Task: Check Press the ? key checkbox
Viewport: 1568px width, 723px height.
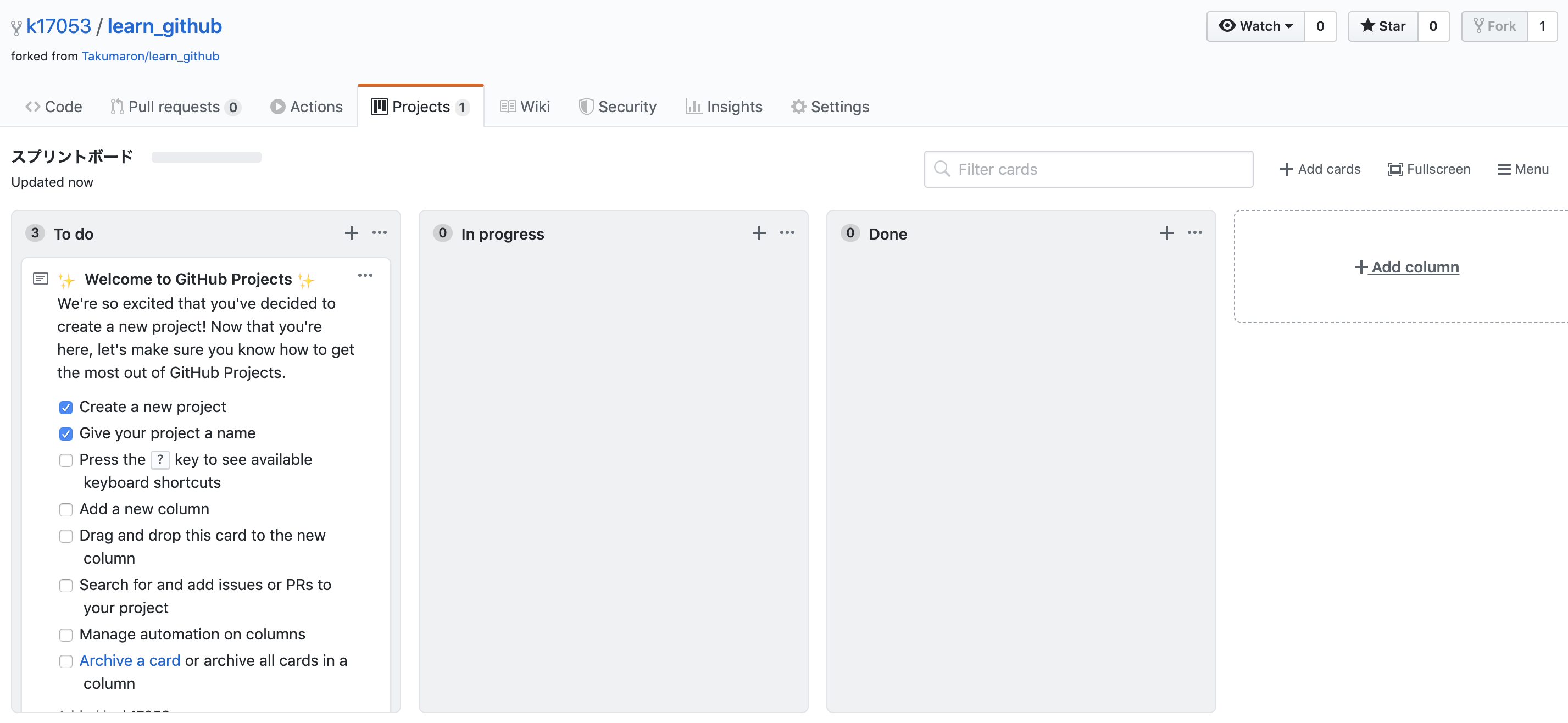Action: [66, 460]
